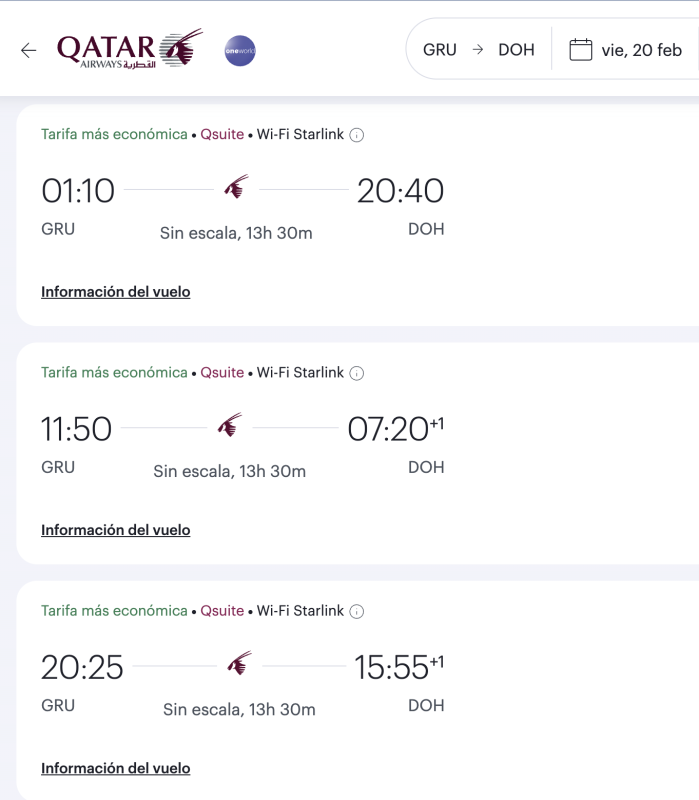Open the calendar icon date picker
Image resolution: width=699 pixels, height=800 pixels.
(581, 50)
